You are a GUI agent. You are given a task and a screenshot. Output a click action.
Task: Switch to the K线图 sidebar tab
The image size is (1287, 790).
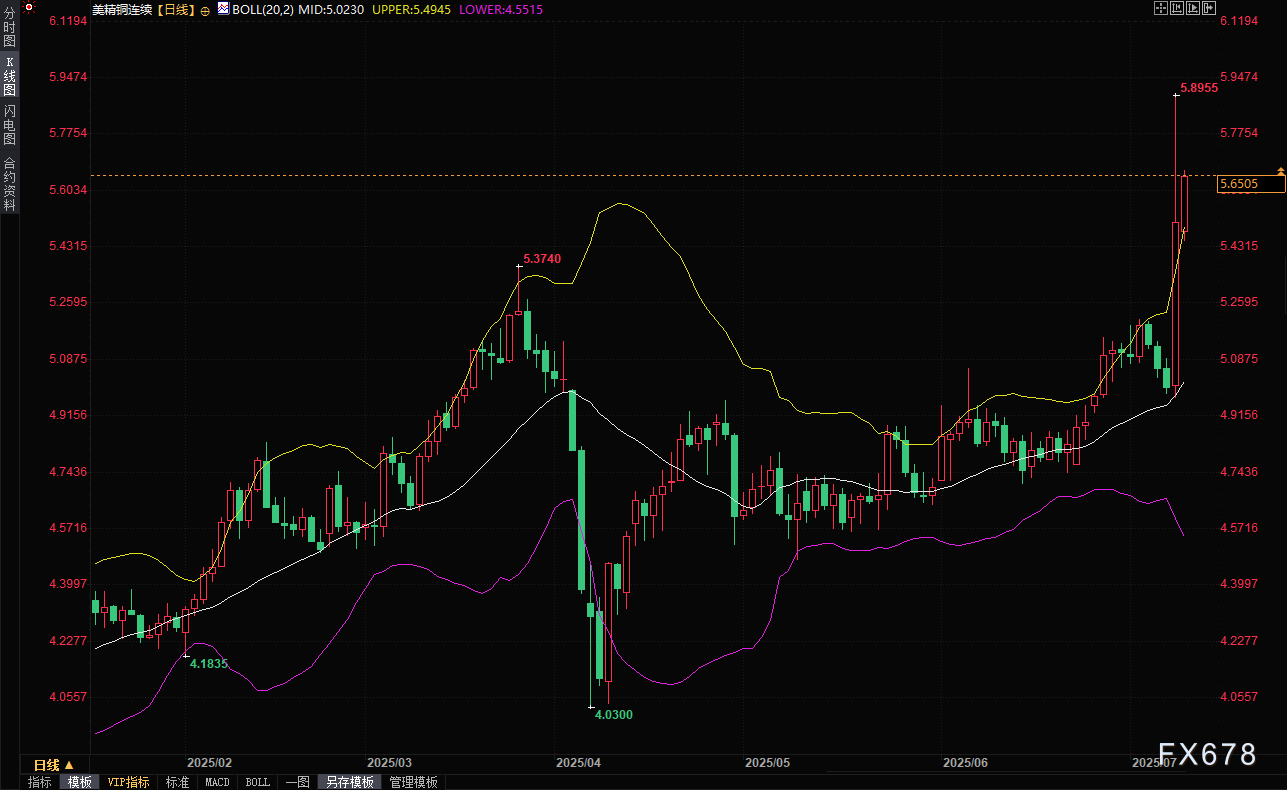(9, 75)
